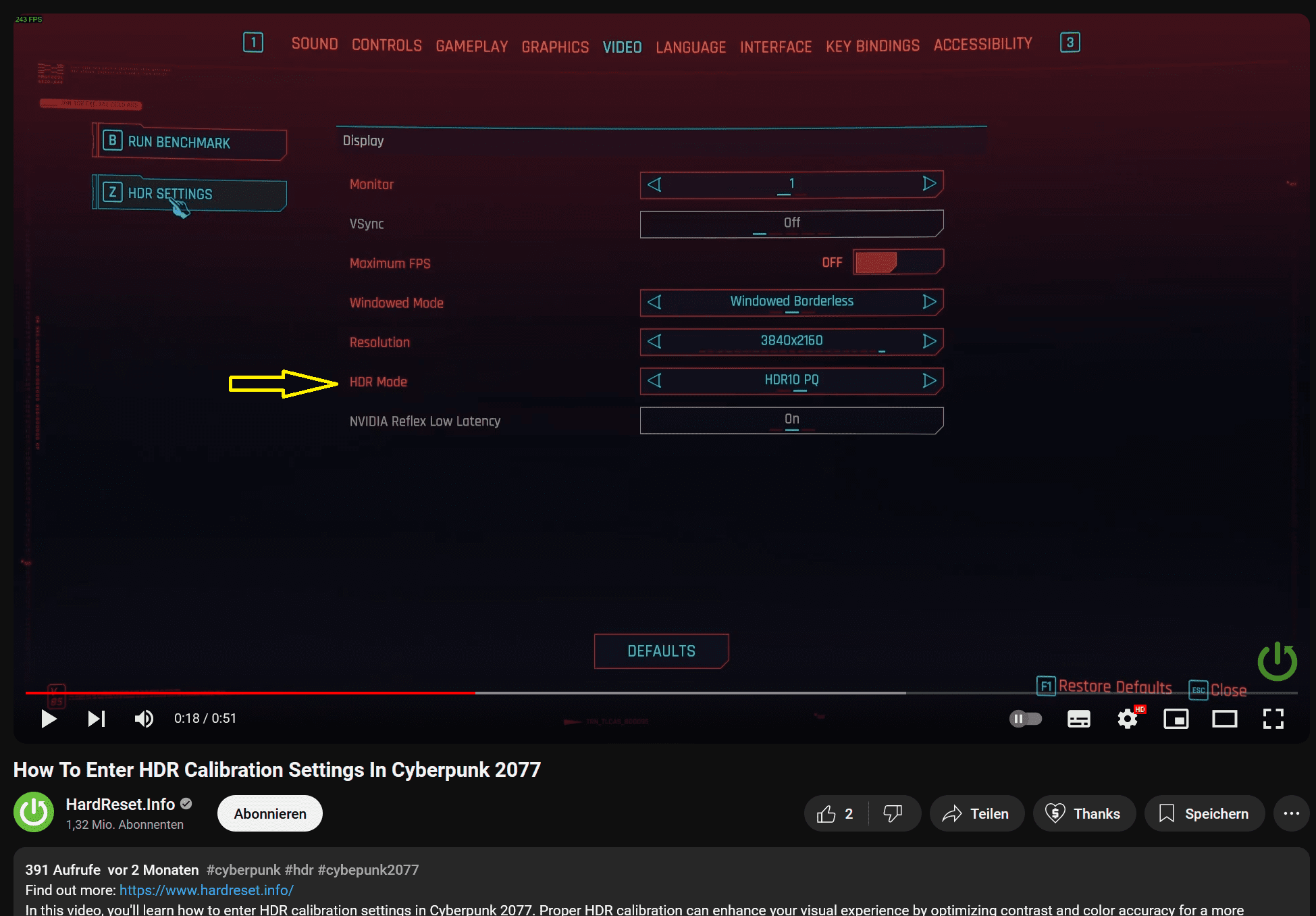1316x916 pixels.
Task: Enter fullscreen mode
Action: point(1273,719)
